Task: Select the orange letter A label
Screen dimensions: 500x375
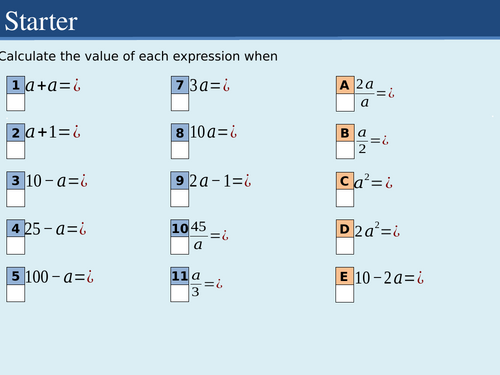Action: 345,85
